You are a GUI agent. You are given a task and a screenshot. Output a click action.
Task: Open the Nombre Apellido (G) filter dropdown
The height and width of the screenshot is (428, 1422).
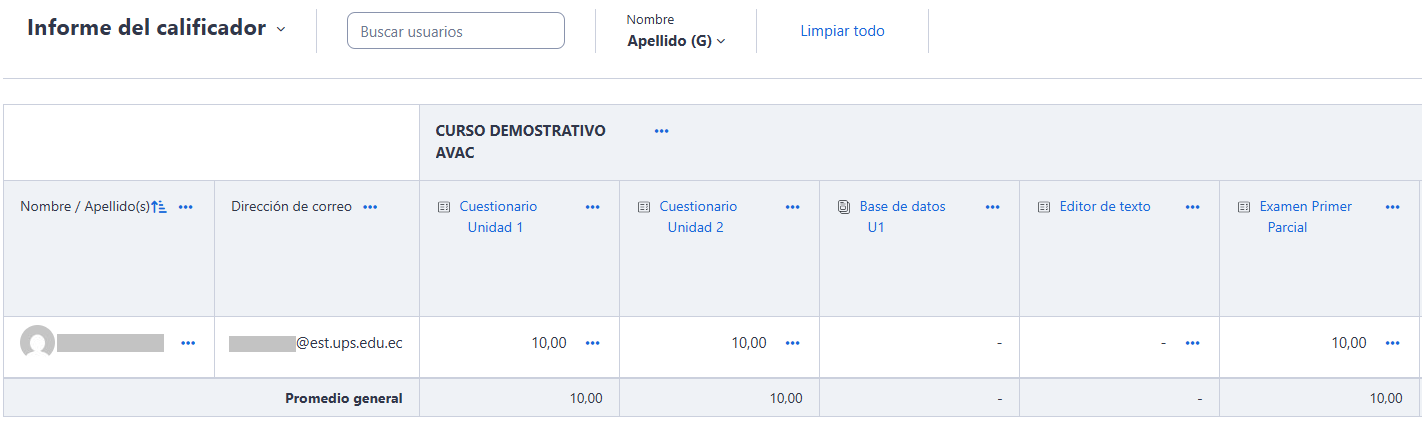coord(676,41)
